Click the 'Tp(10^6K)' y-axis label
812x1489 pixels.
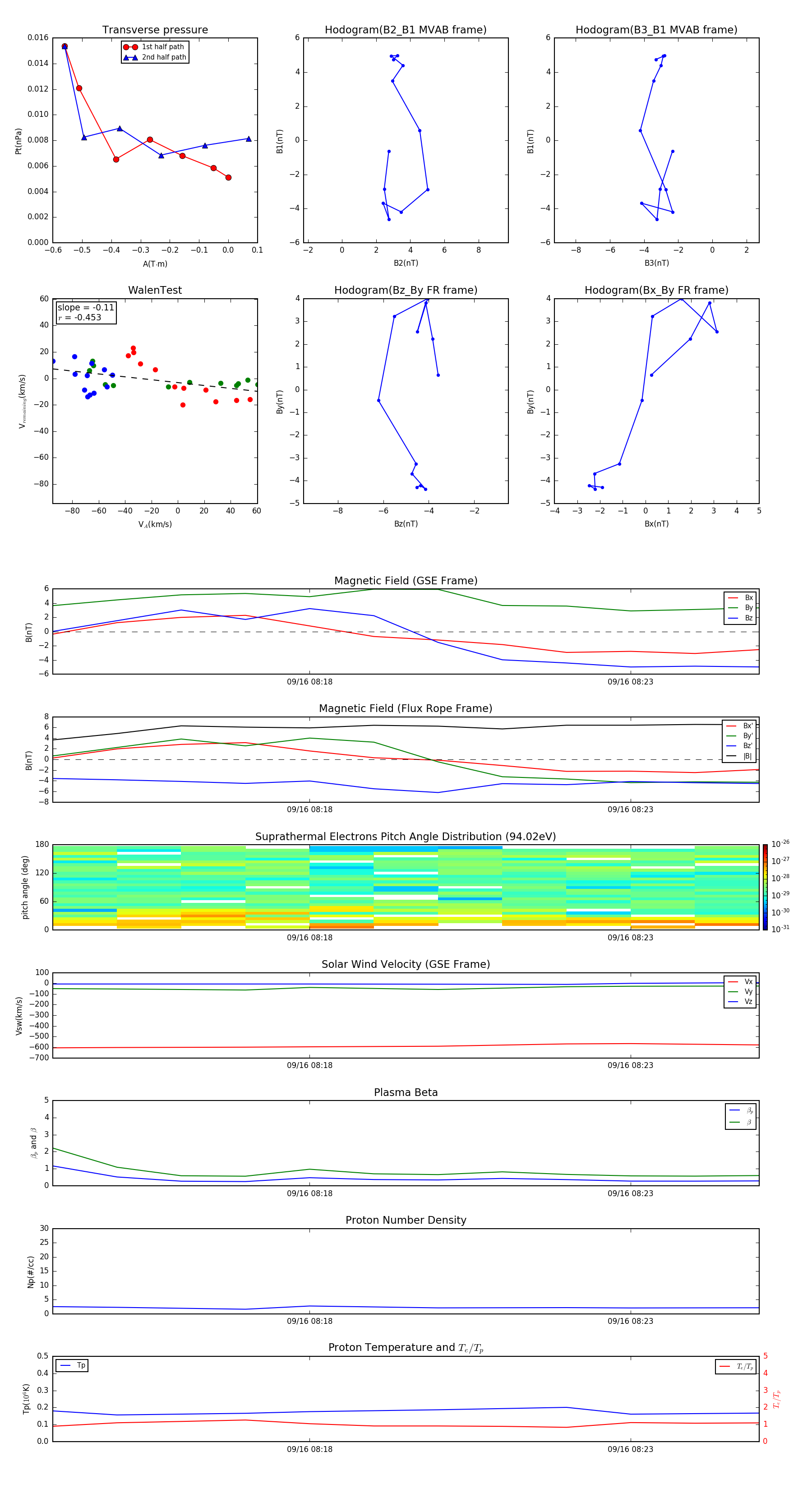tap(26, 1399)
